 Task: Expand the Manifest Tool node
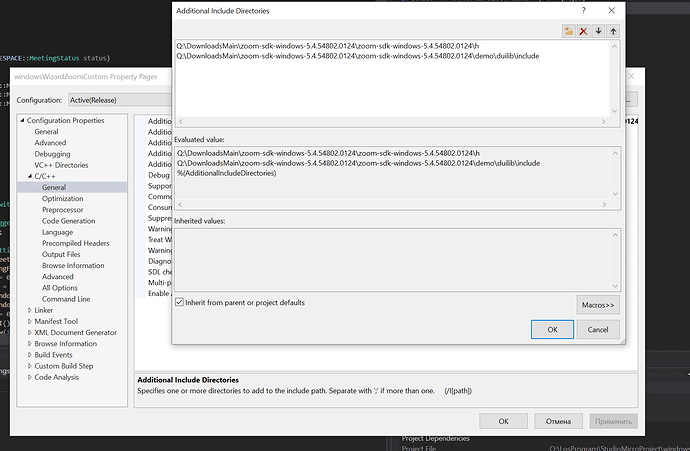pos(30,321)
